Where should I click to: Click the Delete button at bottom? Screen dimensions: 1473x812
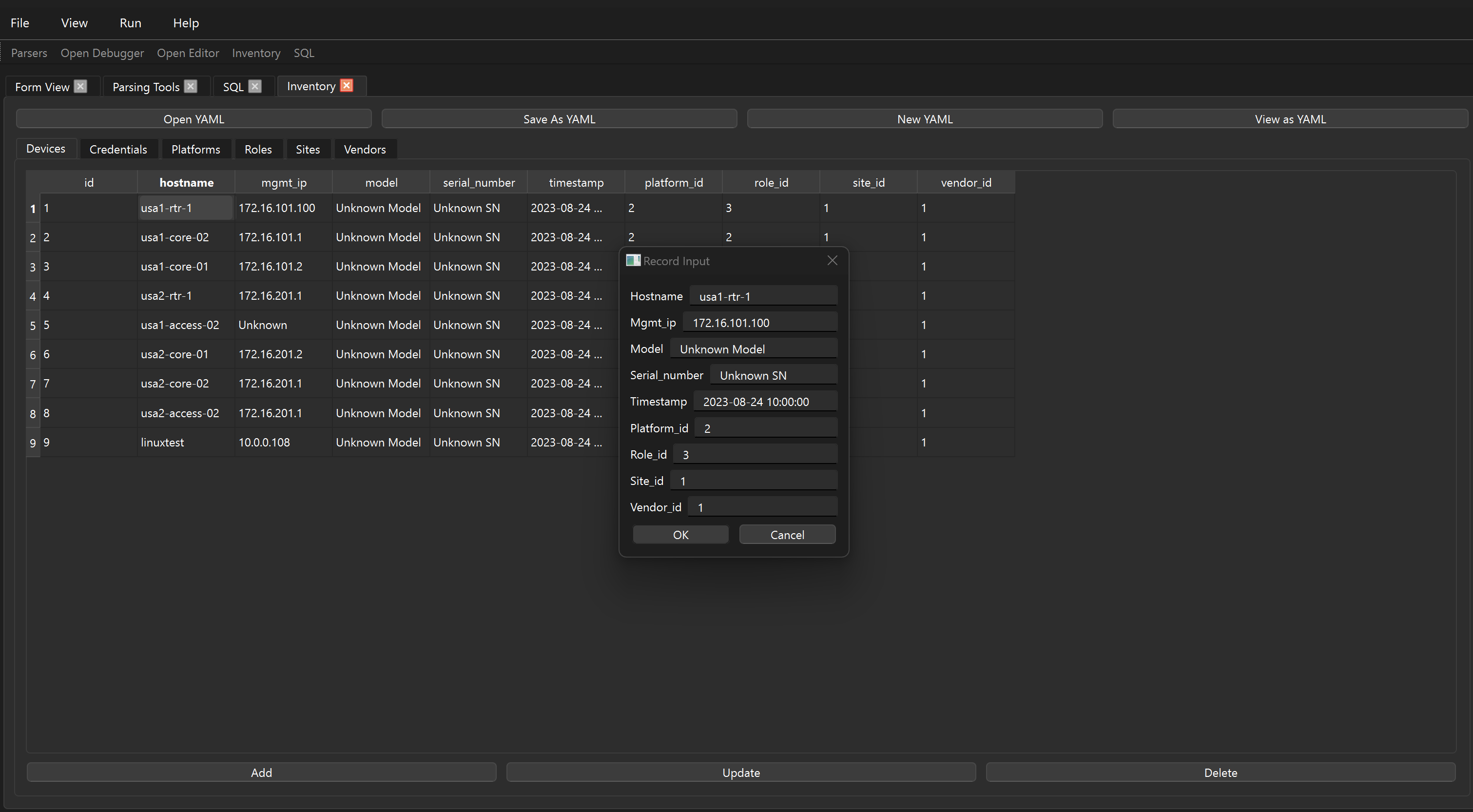pyautogui.click(x=1220, y=772)
